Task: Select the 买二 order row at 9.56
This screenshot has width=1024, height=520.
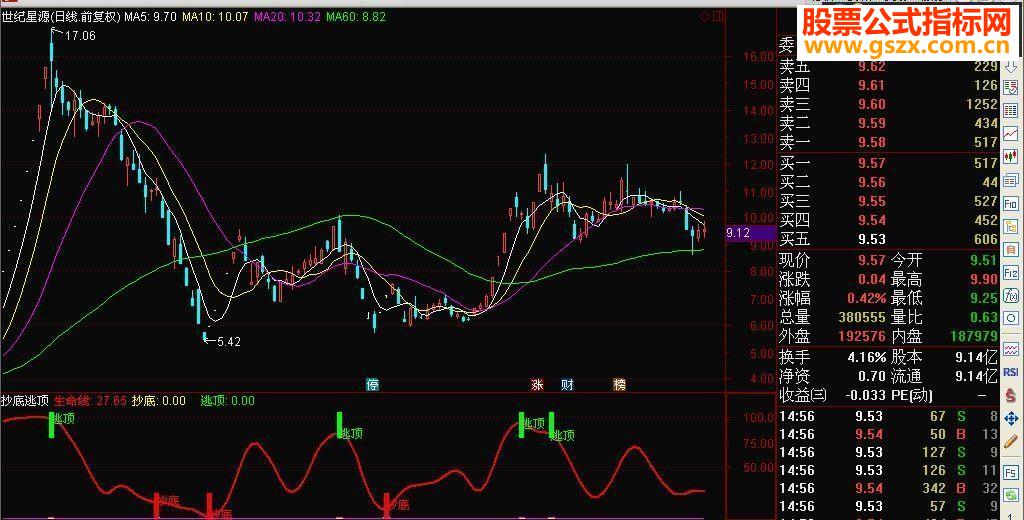Action: click(888, 182)
